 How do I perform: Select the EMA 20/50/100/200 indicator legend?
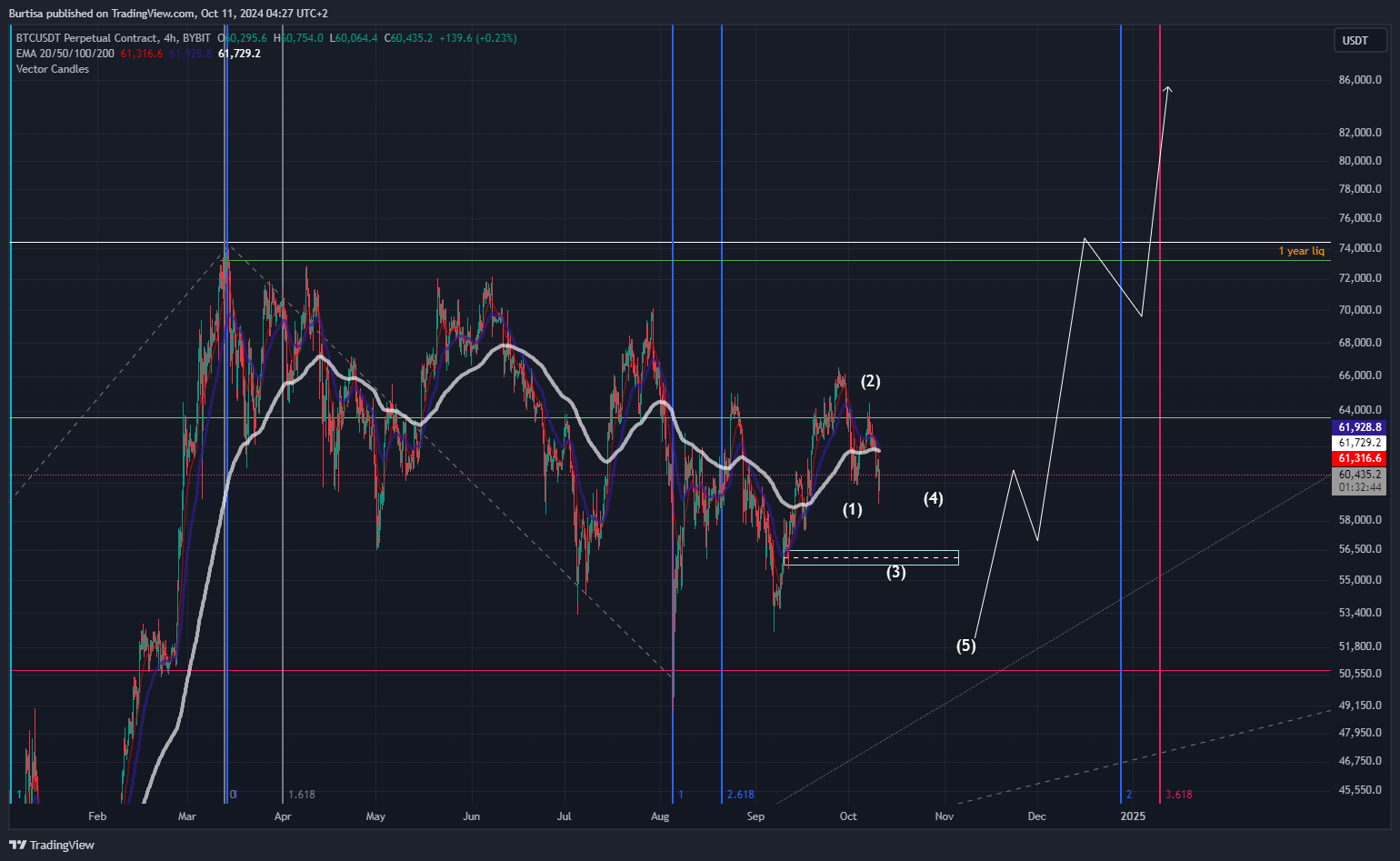click(x=65, y=54)
